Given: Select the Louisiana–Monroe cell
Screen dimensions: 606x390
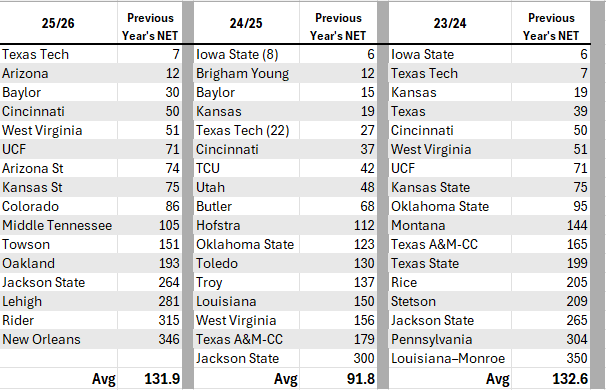Looking at the screenshot, I should [x=450, y=358].
